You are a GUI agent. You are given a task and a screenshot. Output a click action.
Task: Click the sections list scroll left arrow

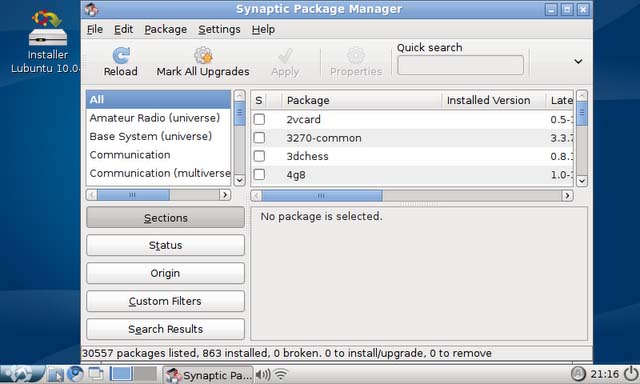(92, 195)
